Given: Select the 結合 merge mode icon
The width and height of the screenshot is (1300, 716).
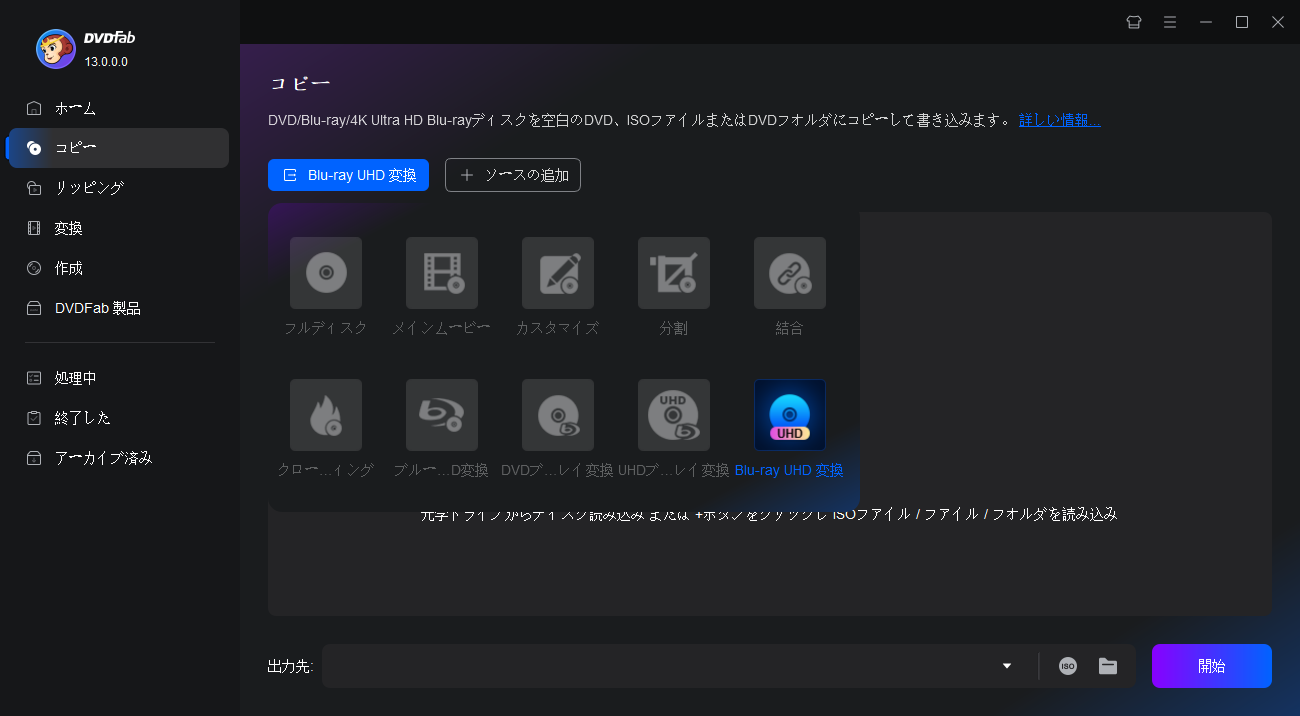Looking at the screenshot, I should (x=790, y=272).
